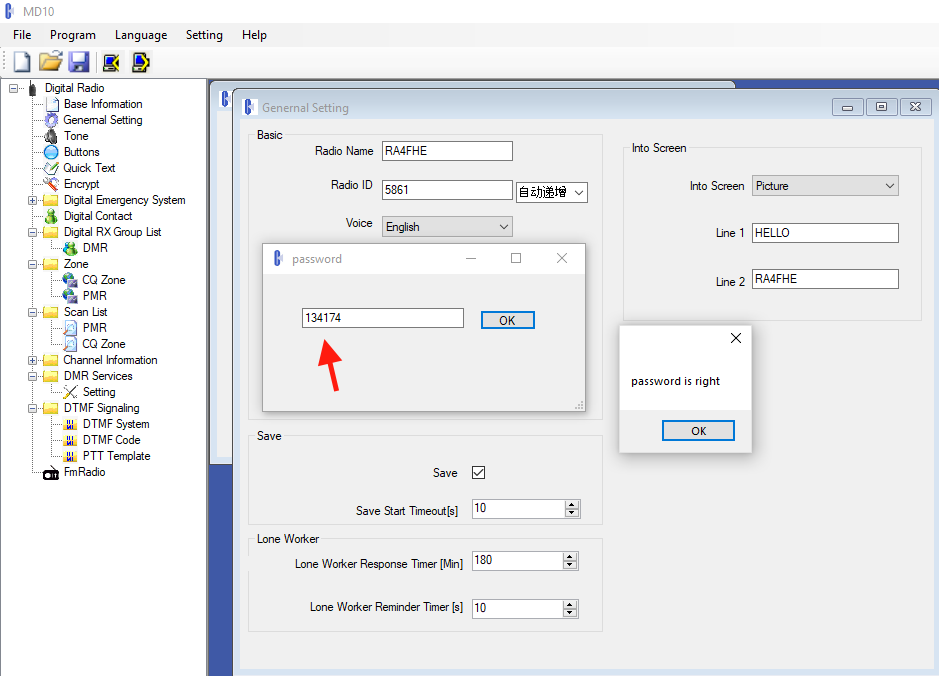Click the Radio Name input field
Screen dimensions: 939x676
447,151
